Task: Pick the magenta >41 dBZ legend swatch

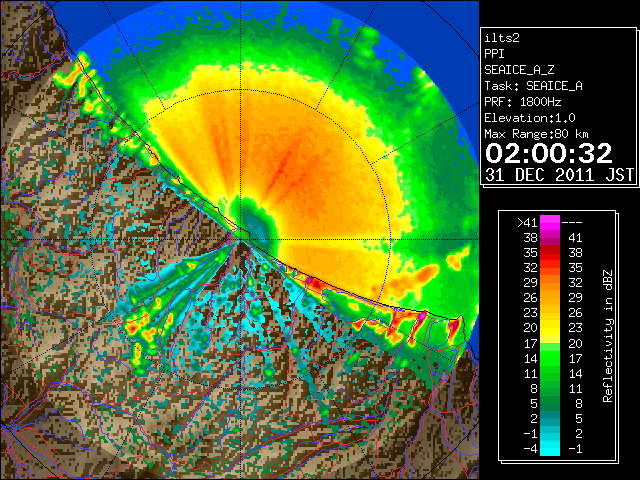Action: (550, 223)
